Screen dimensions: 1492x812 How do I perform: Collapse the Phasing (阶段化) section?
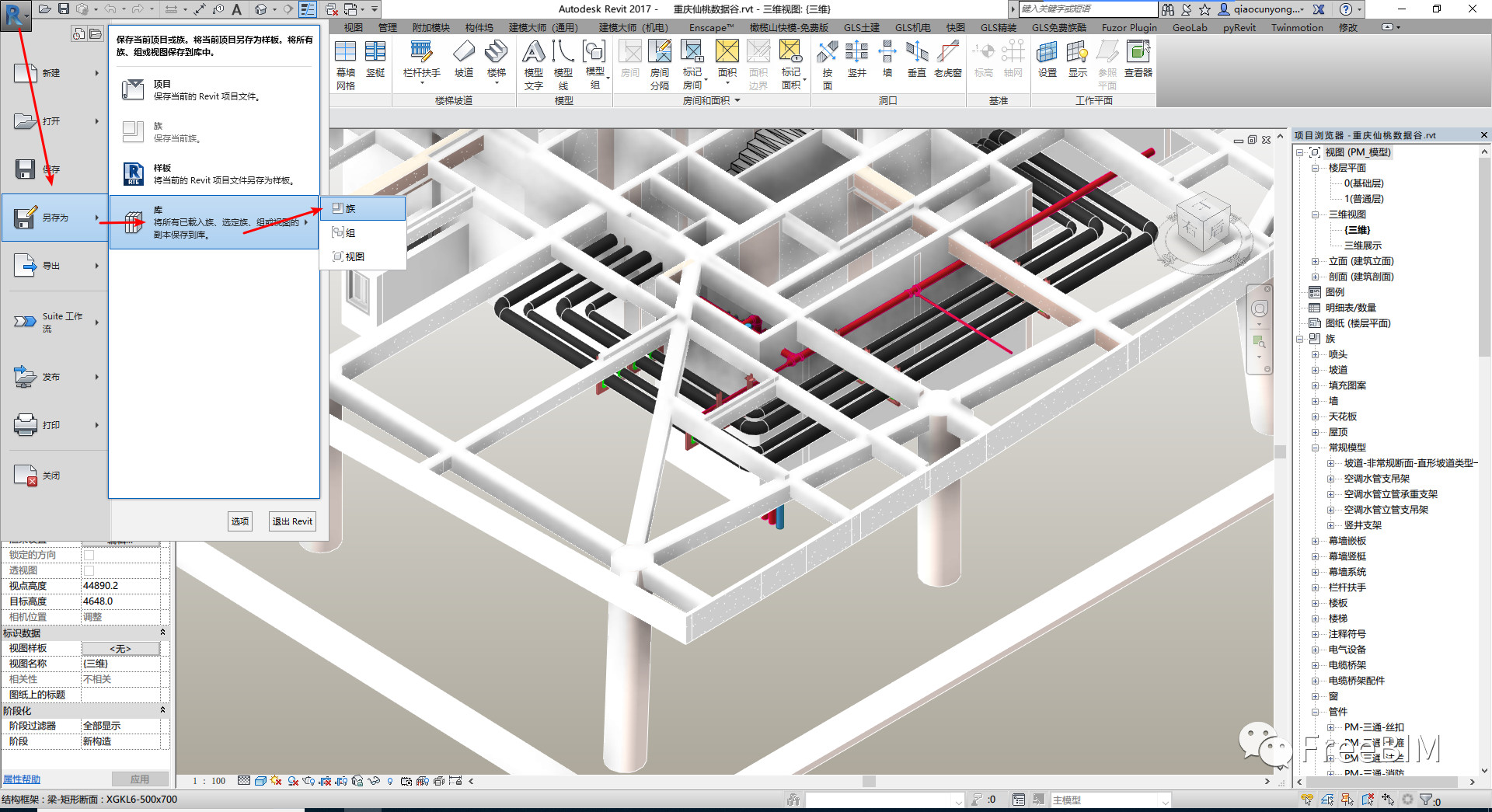coord(162,710)
